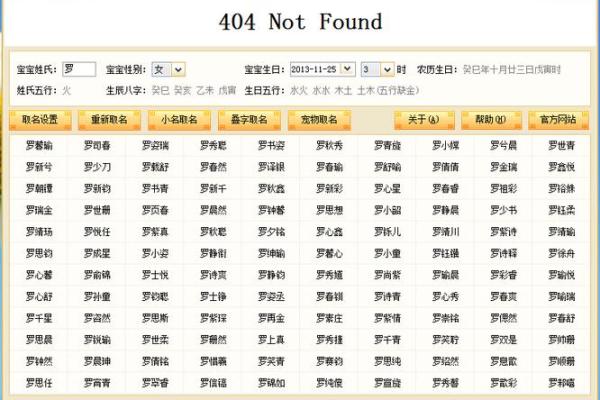Select the name 罗千星

pyautogui.click(x=39, y=318)
